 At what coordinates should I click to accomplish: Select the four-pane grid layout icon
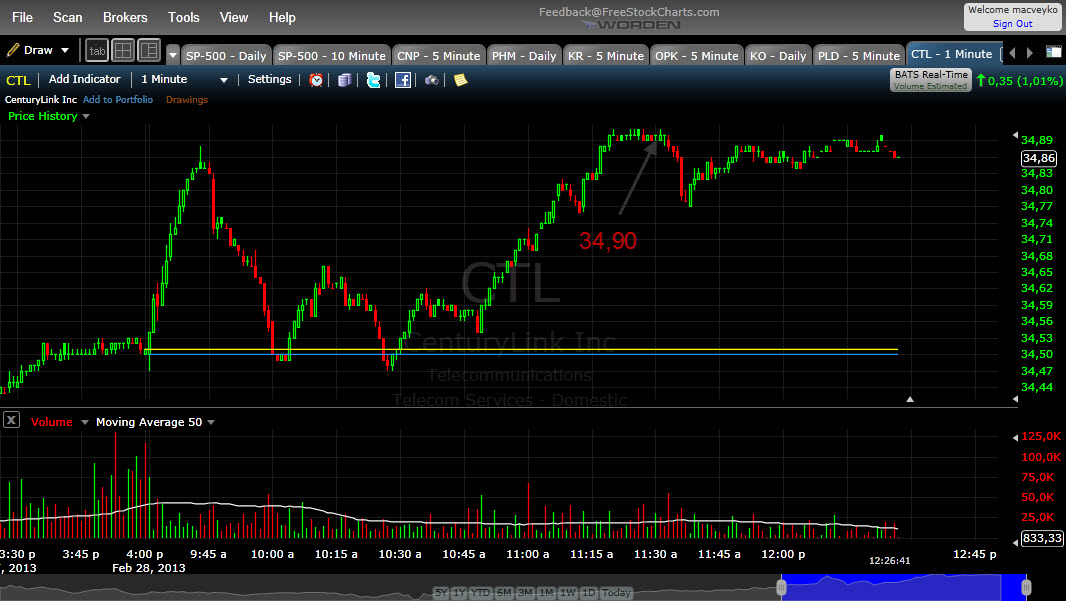click(x=123, y=50)
